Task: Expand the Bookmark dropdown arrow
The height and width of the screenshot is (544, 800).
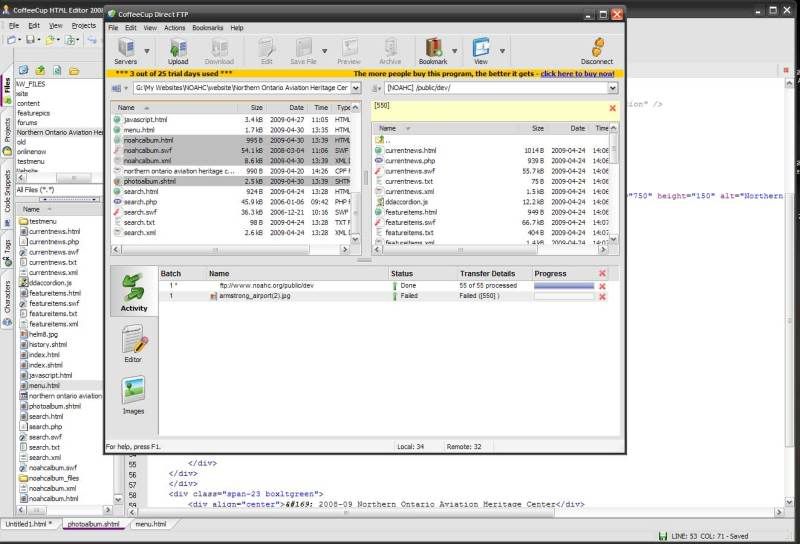Action: coord(455,51)
